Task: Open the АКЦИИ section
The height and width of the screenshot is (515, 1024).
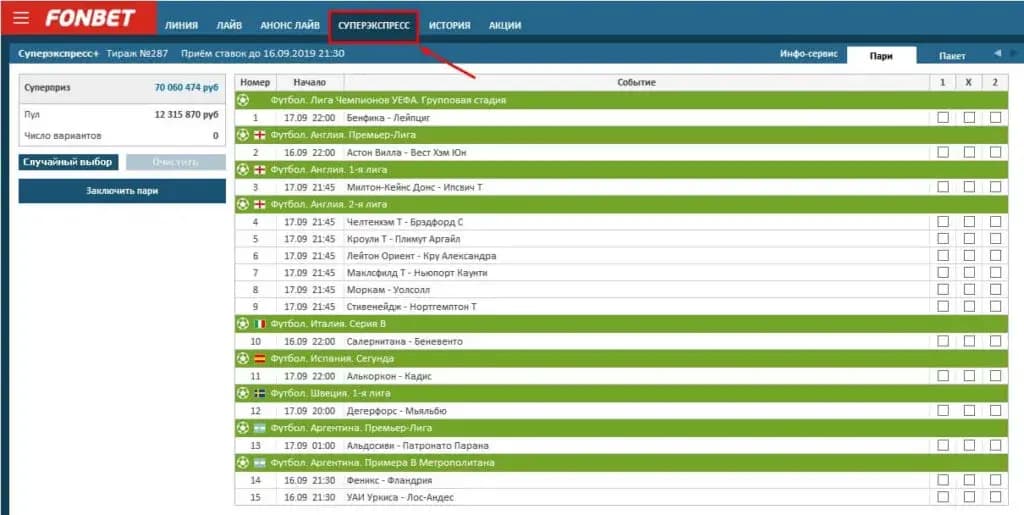Action: point(505,25)
